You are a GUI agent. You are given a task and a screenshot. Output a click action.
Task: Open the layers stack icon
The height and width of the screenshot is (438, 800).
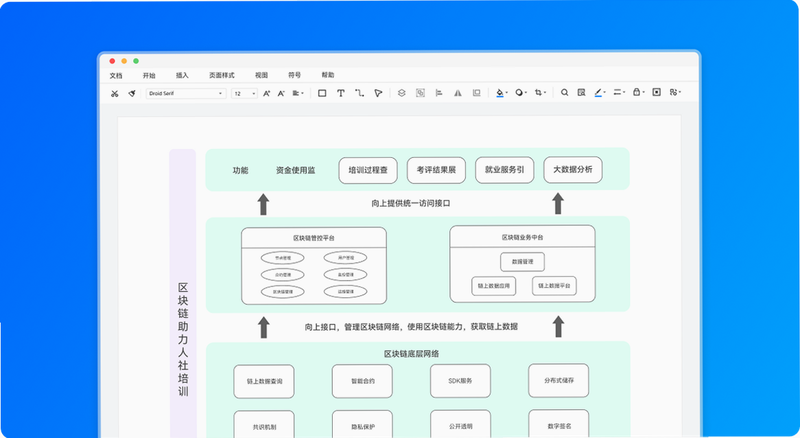402,93
